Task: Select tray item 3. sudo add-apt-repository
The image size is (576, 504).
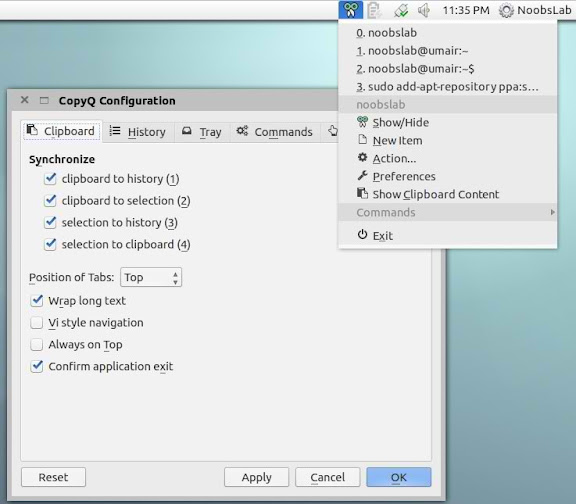Action: [x=447, y=87]
